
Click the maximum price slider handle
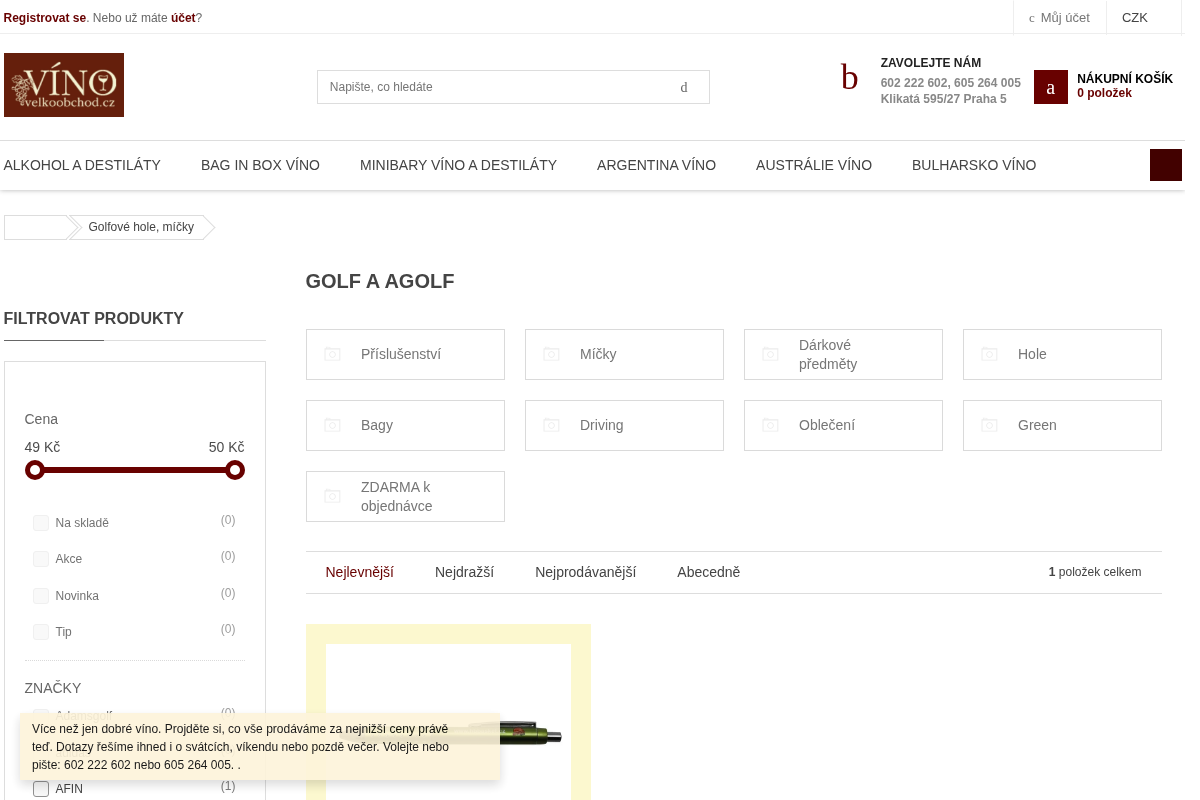pyautogui.click(x=235, y=470)
